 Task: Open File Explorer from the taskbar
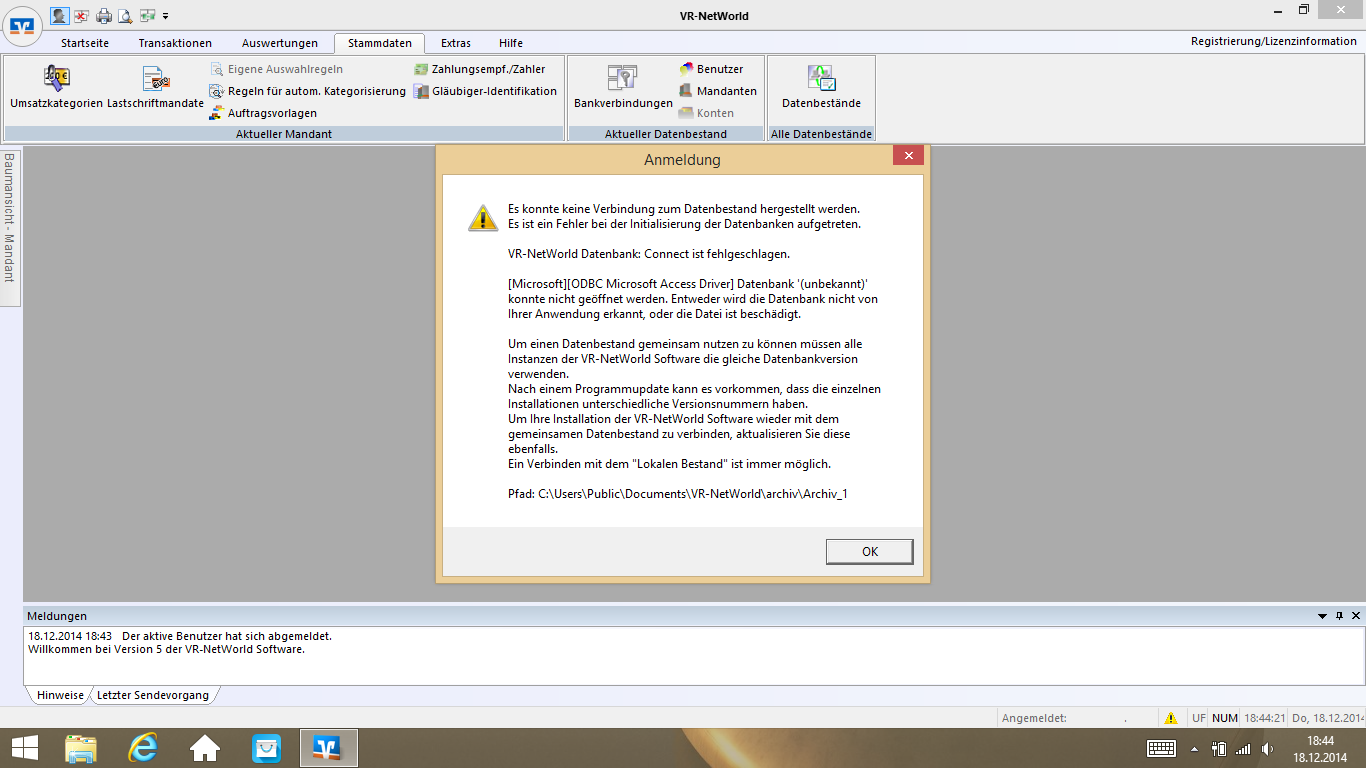[81, 748]
